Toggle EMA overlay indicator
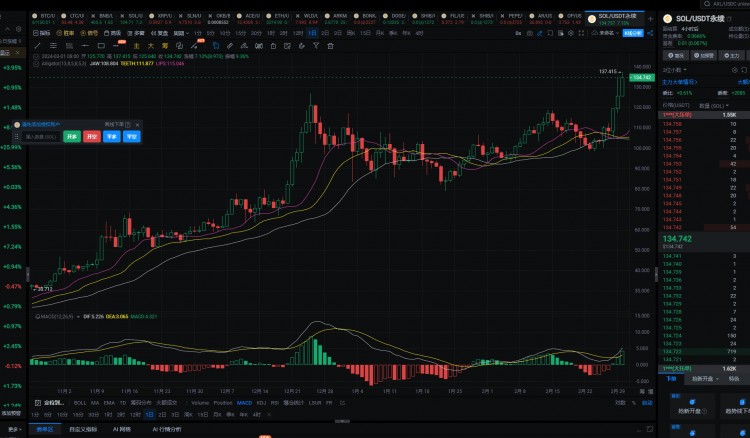The width and height of the screenshot is (750, 438). [109, 403]
